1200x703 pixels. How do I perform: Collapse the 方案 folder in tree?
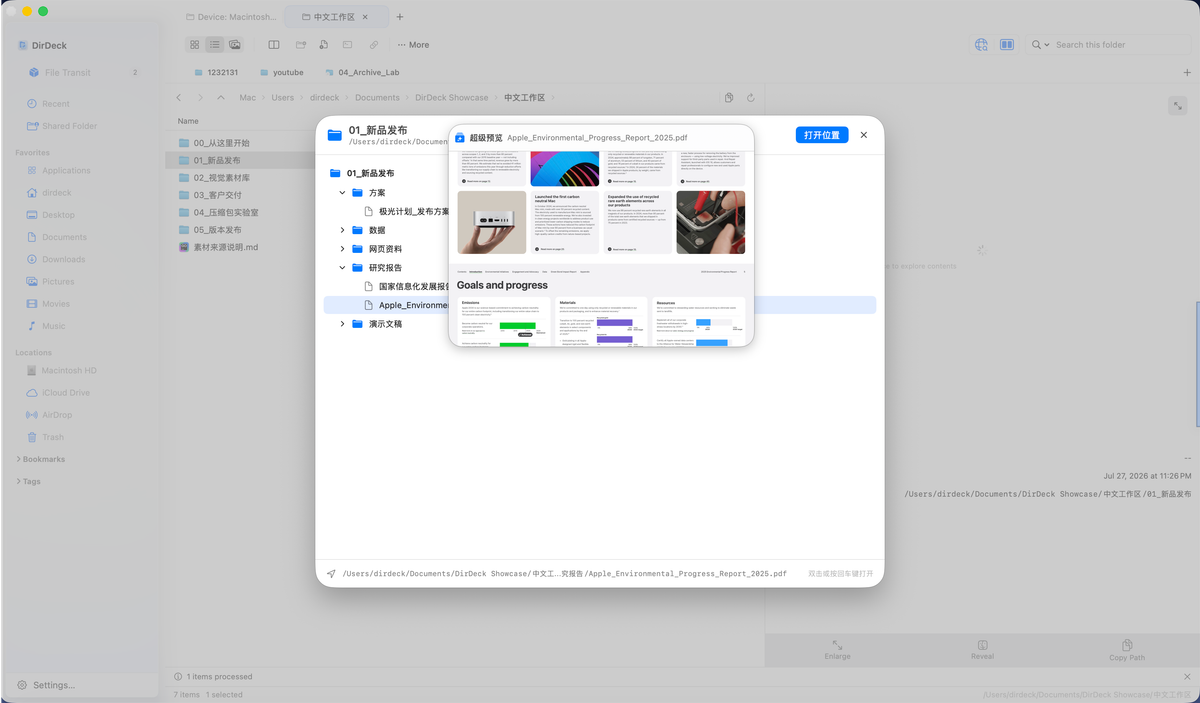click(343, 193)
